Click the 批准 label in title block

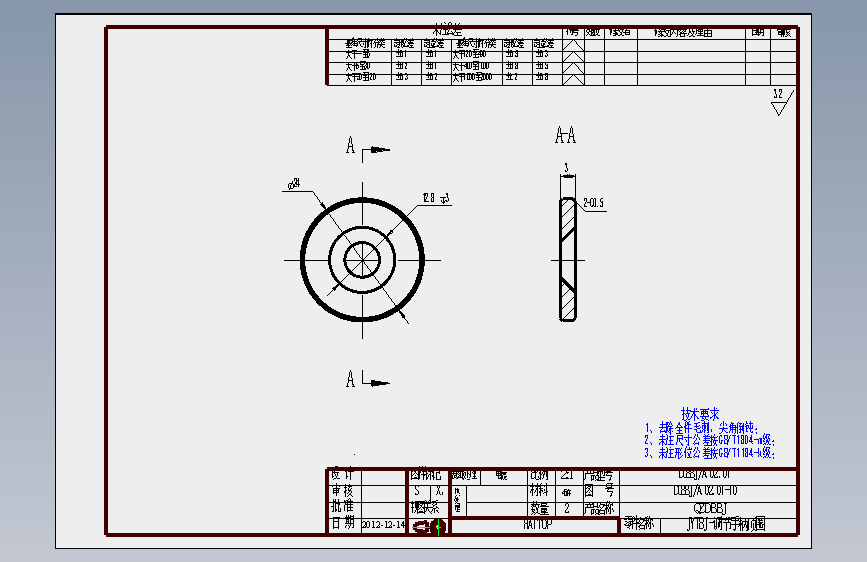[x=342, y=506]
